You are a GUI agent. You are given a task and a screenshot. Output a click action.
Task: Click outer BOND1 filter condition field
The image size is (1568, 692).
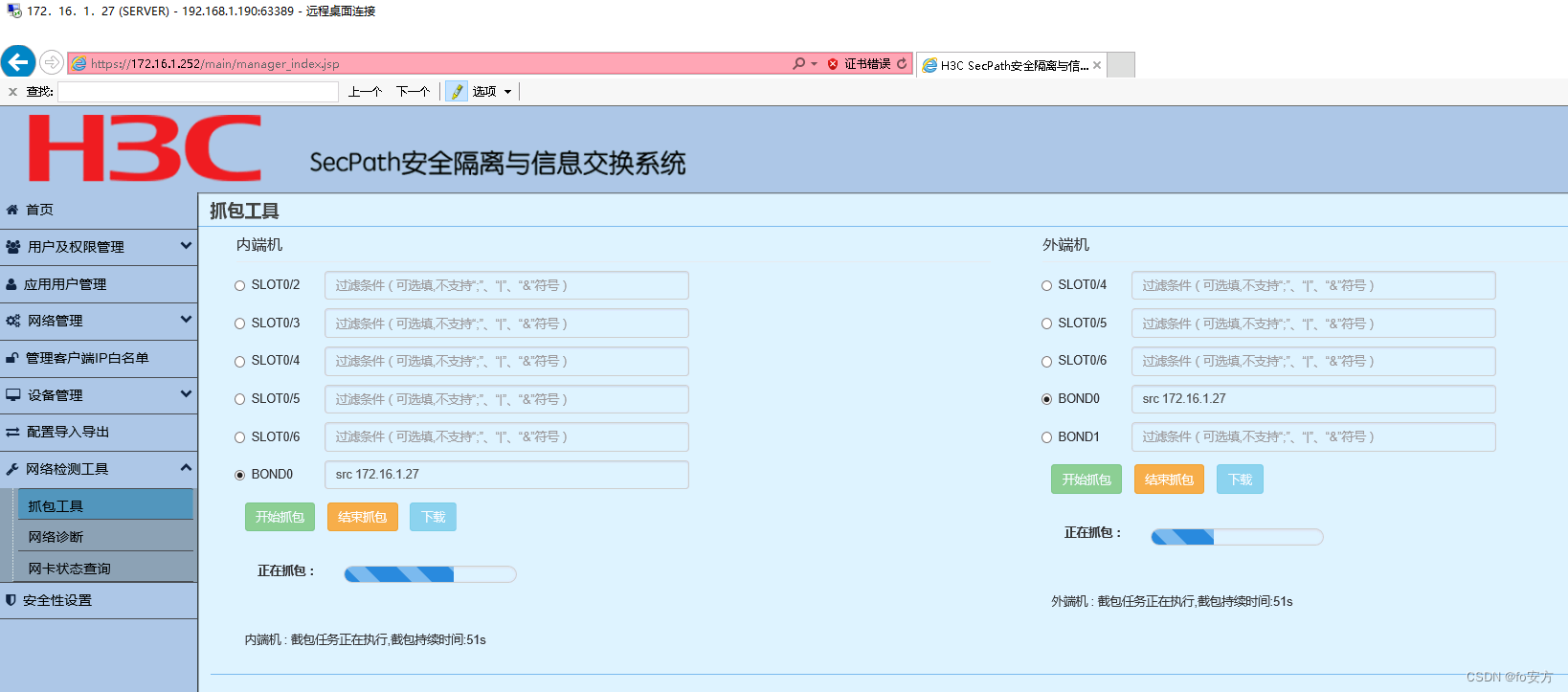click(x=1313, y=437)
